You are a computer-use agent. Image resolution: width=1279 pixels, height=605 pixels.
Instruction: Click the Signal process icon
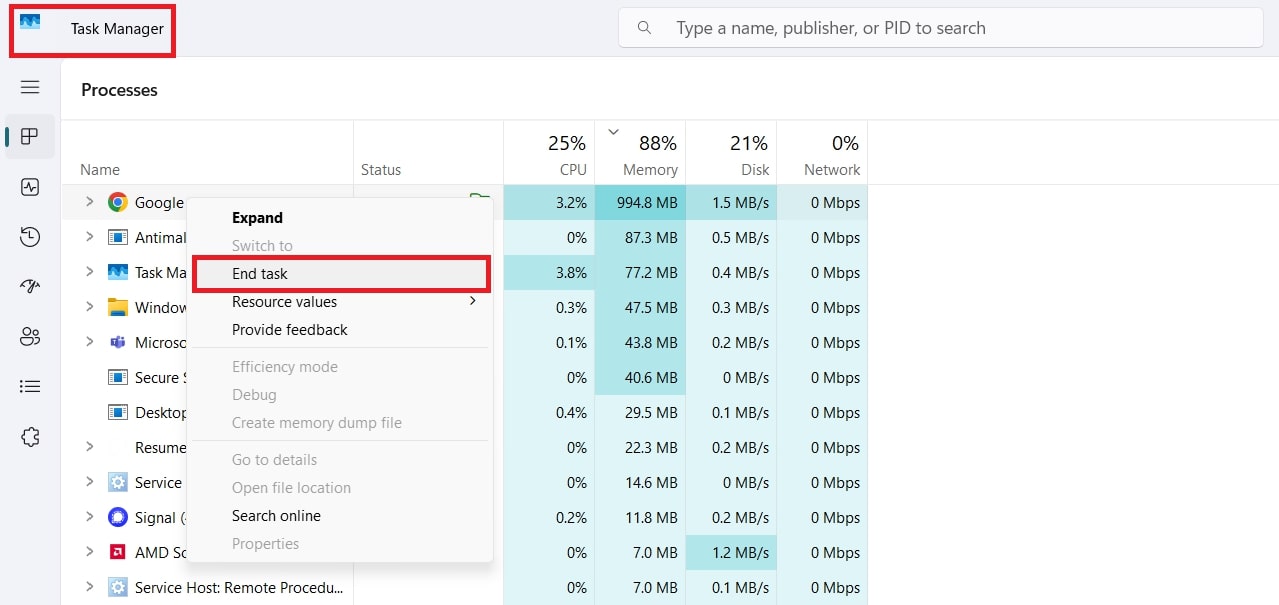pyautogui.click(x=118, y=517)
